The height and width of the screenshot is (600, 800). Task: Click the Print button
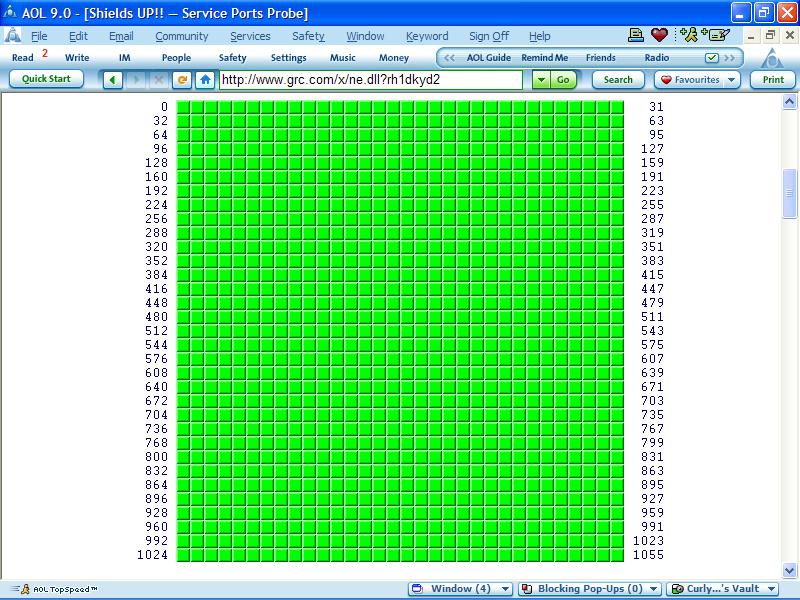point(773,80)
